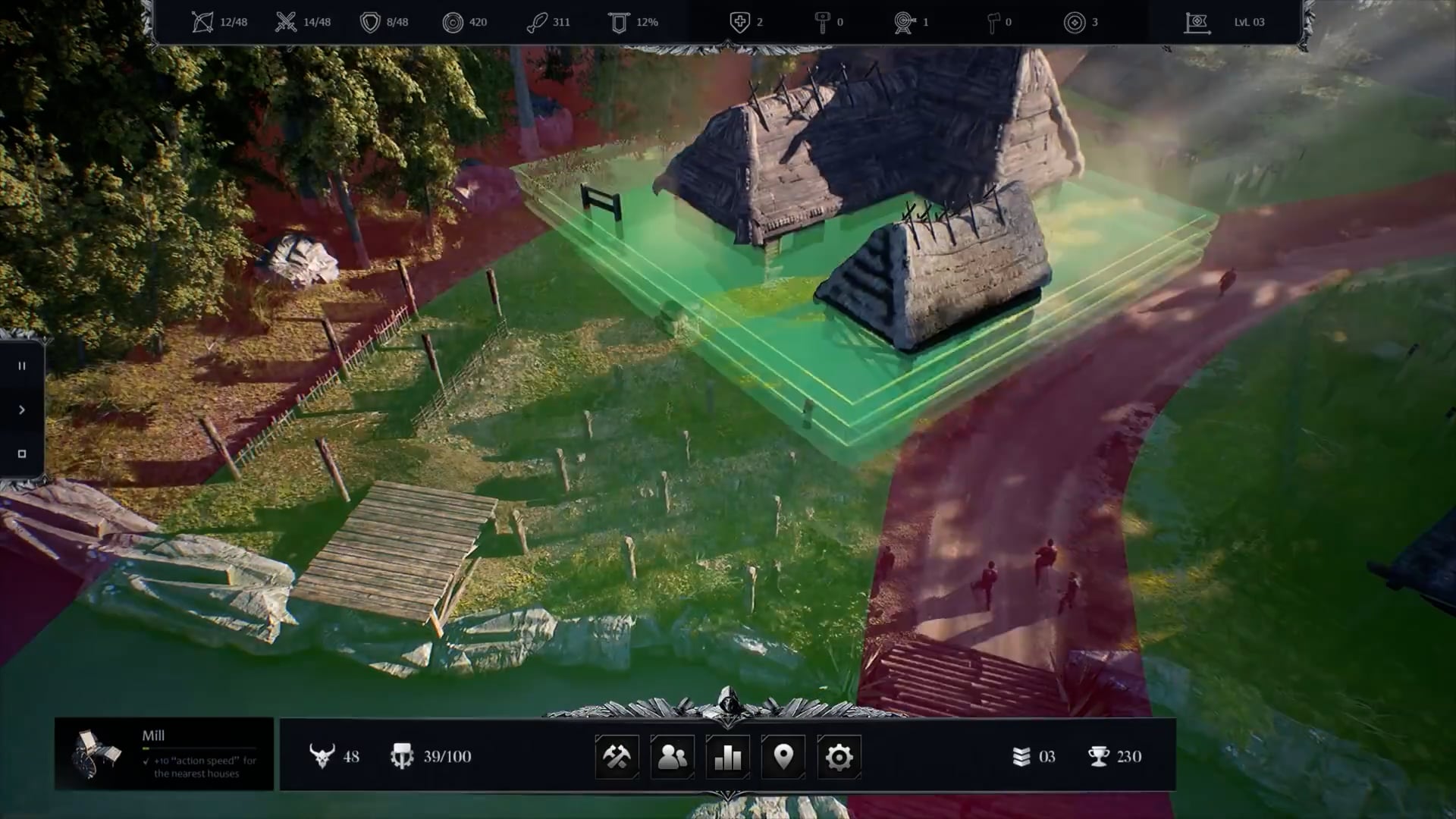This screenshot has height=819, width=1456.
Task: Pause the game with pause button
Action: tap(22, 366)
